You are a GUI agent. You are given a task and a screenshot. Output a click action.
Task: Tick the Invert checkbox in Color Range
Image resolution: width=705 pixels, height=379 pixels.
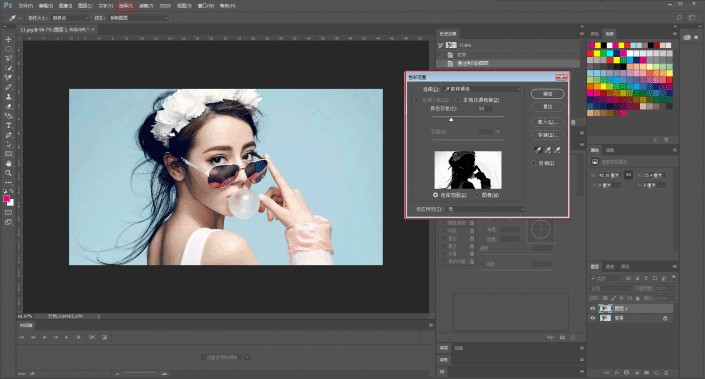[534, 163]
